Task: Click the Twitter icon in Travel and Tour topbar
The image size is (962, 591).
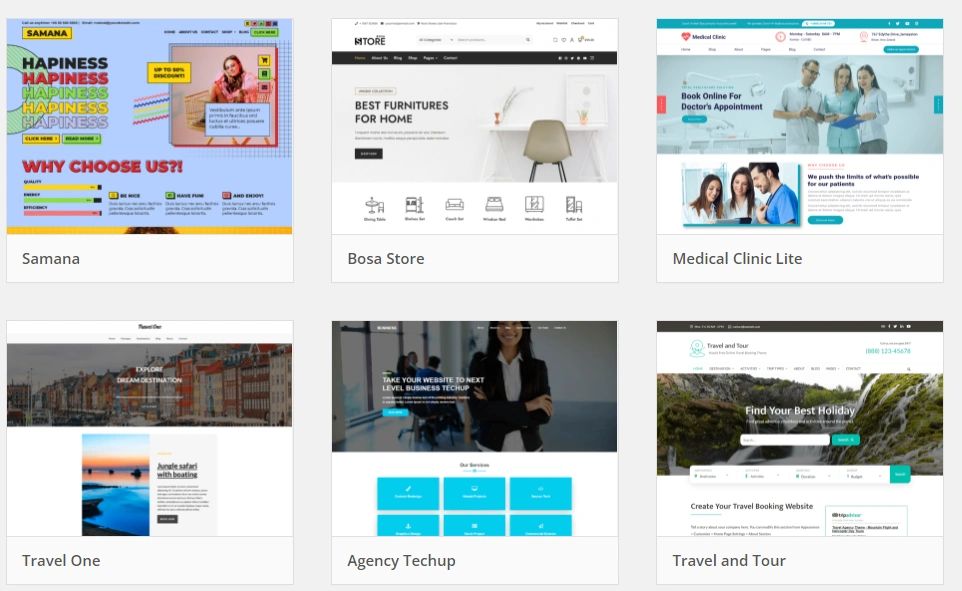Action: point(895,325)
